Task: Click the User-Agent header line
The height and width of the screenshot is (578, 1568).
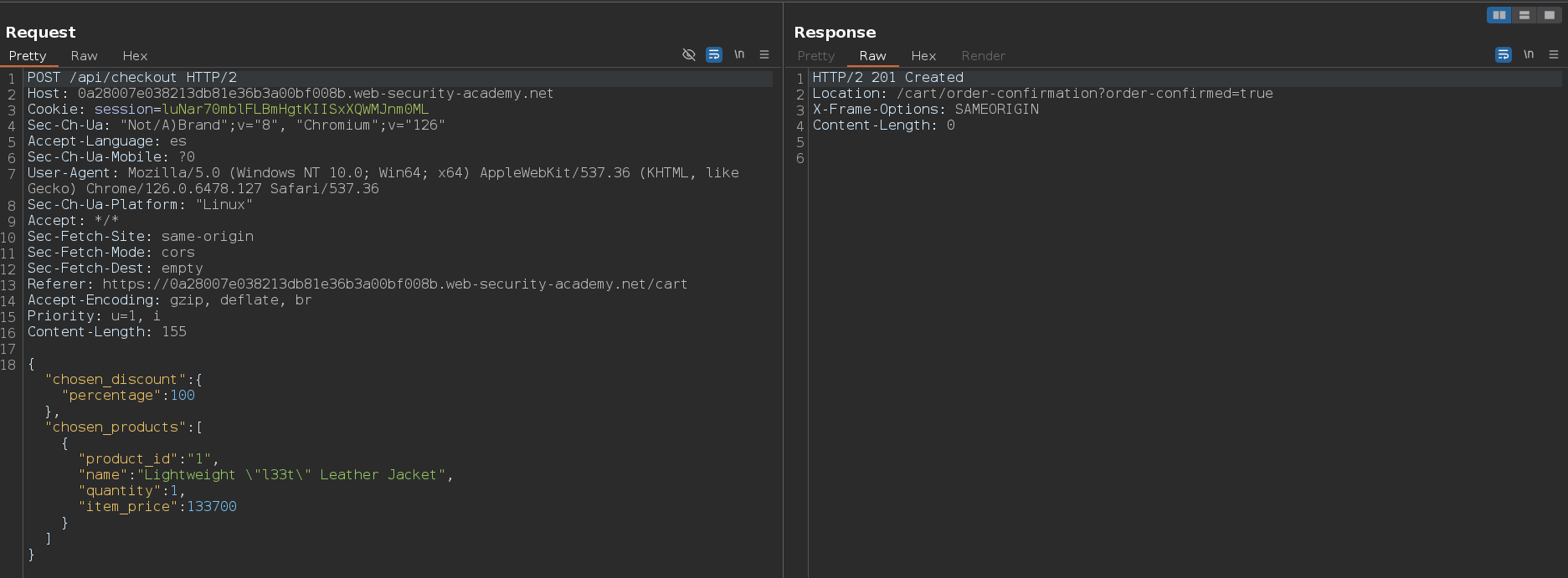Action: click(383, 181)
